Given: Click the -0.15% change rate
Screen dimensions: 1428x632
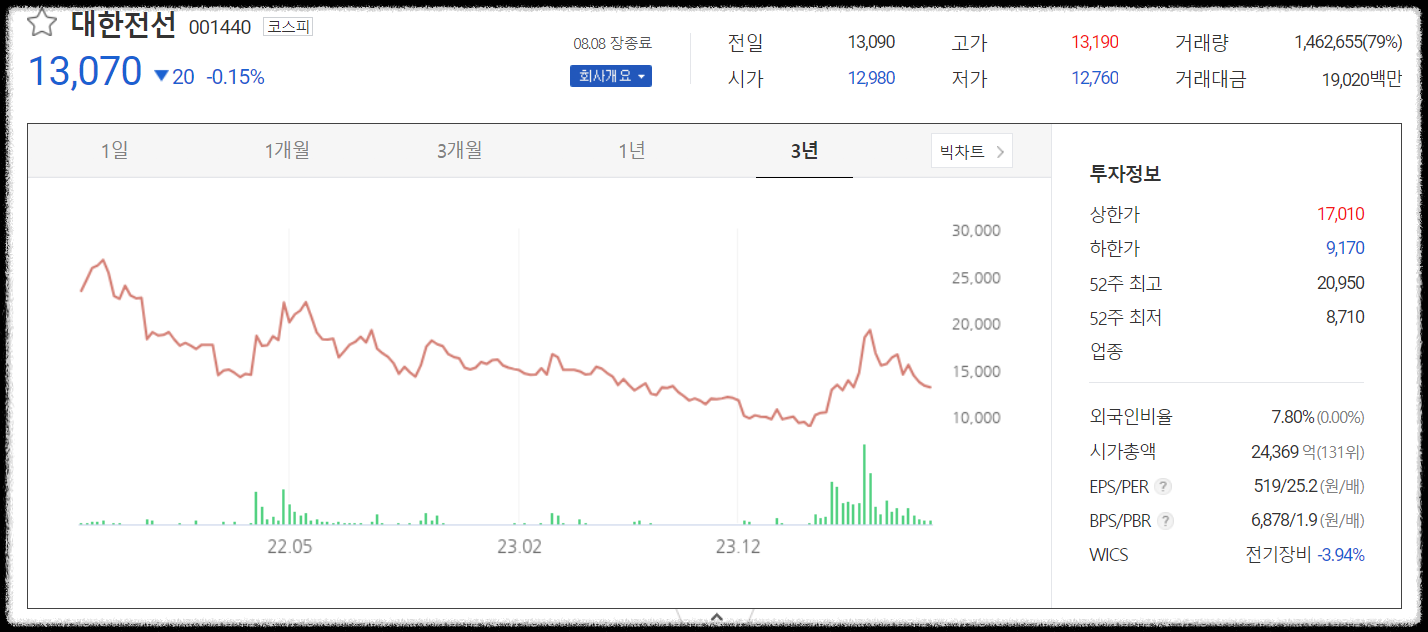Looking at the screenshot, I should (x=235, y=77).
